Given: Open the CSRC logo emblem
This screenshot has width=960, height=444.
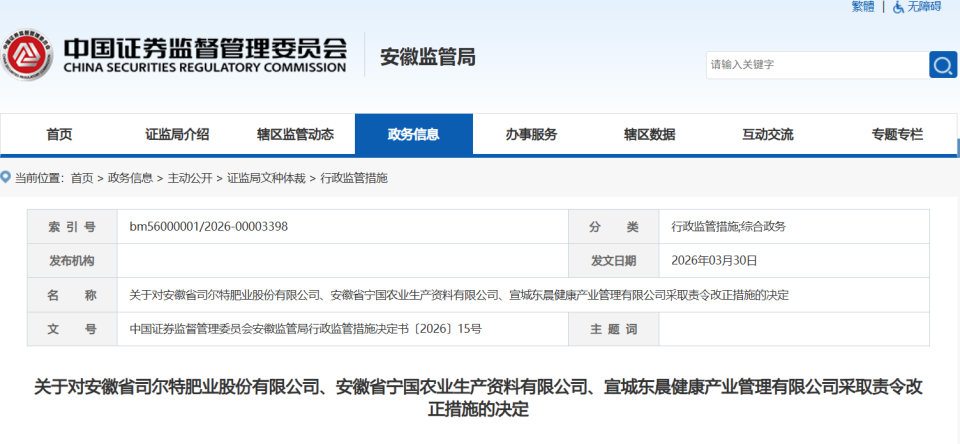Looking at the screenshot, I should [x=28, y=55].
